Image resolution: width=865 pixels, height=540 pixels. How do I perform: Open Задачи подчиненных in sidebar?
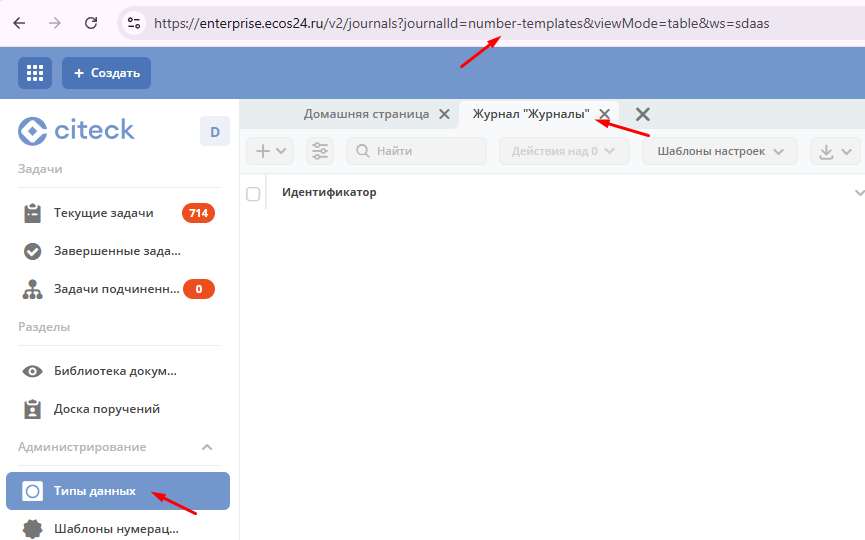[103, 290]
